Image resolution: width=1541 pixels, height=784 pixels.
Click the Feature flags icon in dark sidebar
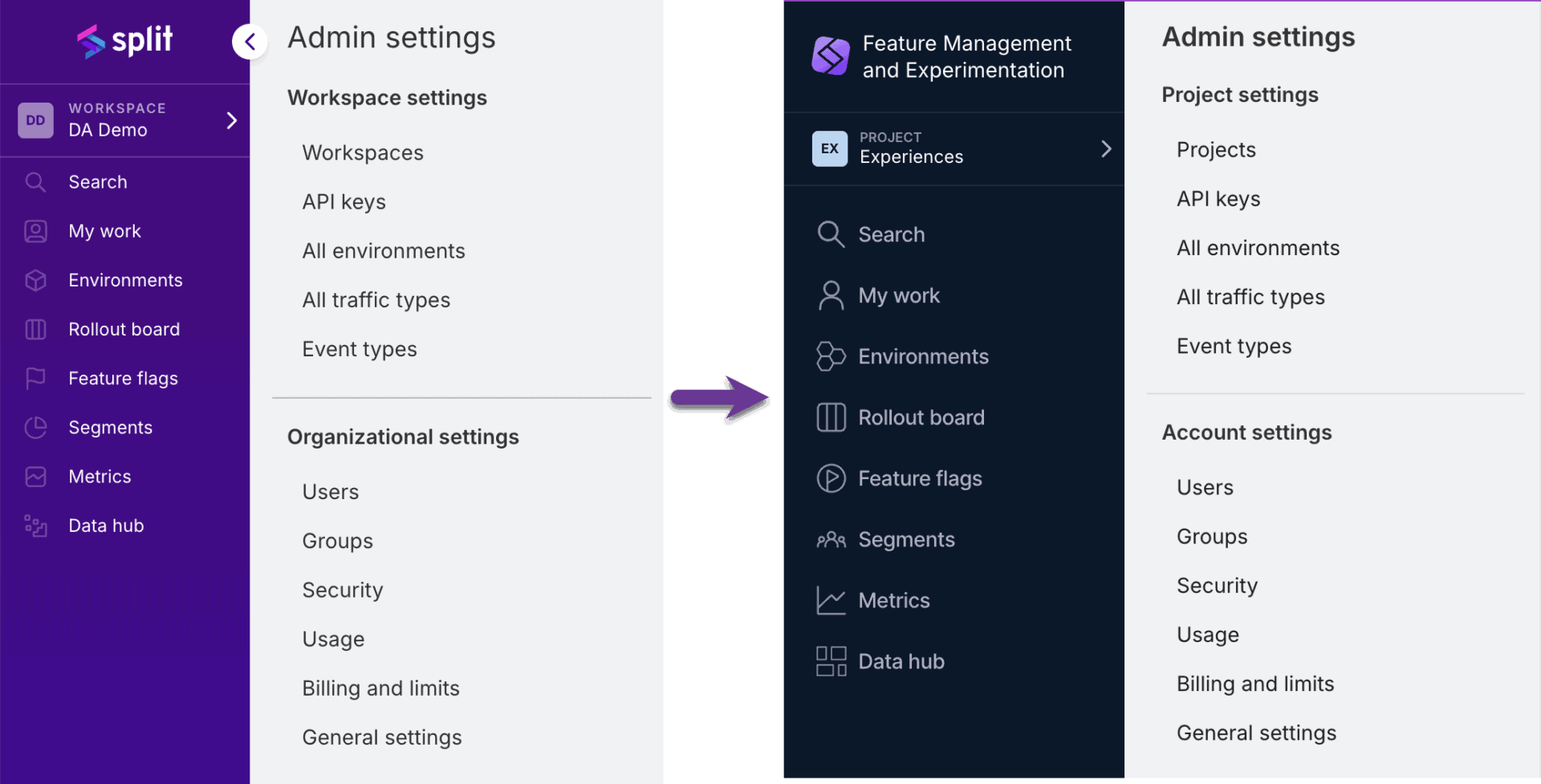tap(831, 478)
